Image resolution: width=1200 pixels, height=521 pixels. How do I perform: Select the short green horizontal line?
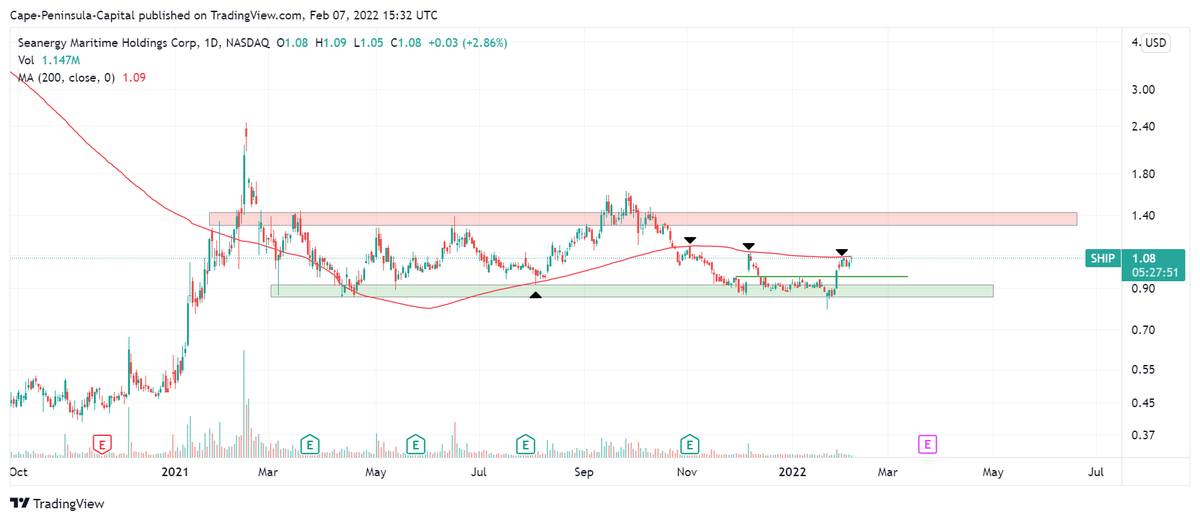[821, 276]
